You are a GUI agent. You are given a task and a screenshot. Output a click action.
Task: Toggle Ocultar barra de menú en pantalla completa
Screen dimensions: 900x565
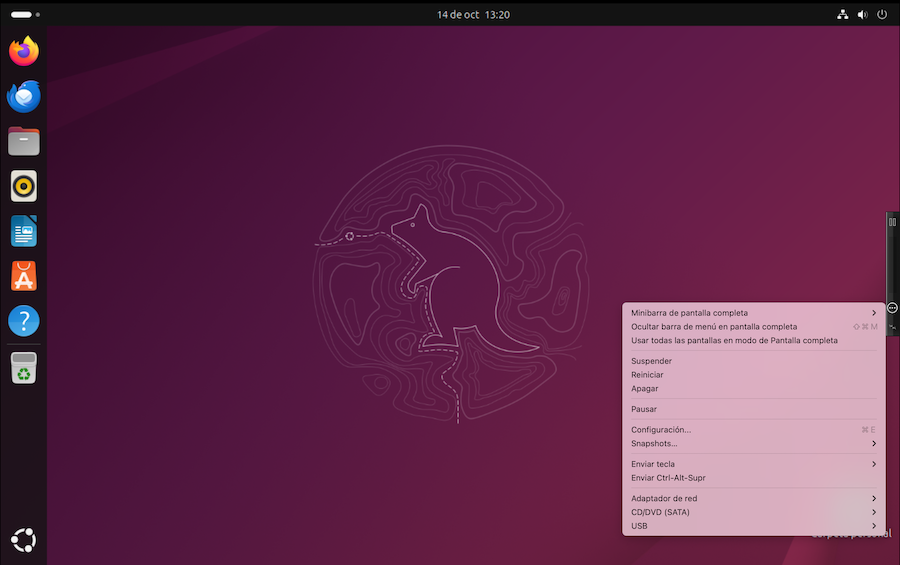coord(714,327)
